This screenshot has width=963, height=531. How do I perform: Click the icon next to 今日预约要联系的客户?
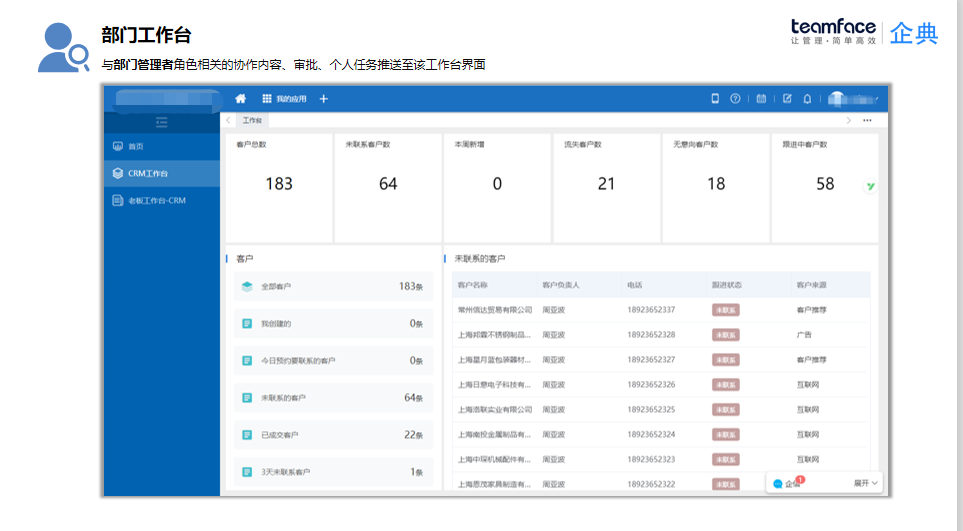click(x=247, y=361)
